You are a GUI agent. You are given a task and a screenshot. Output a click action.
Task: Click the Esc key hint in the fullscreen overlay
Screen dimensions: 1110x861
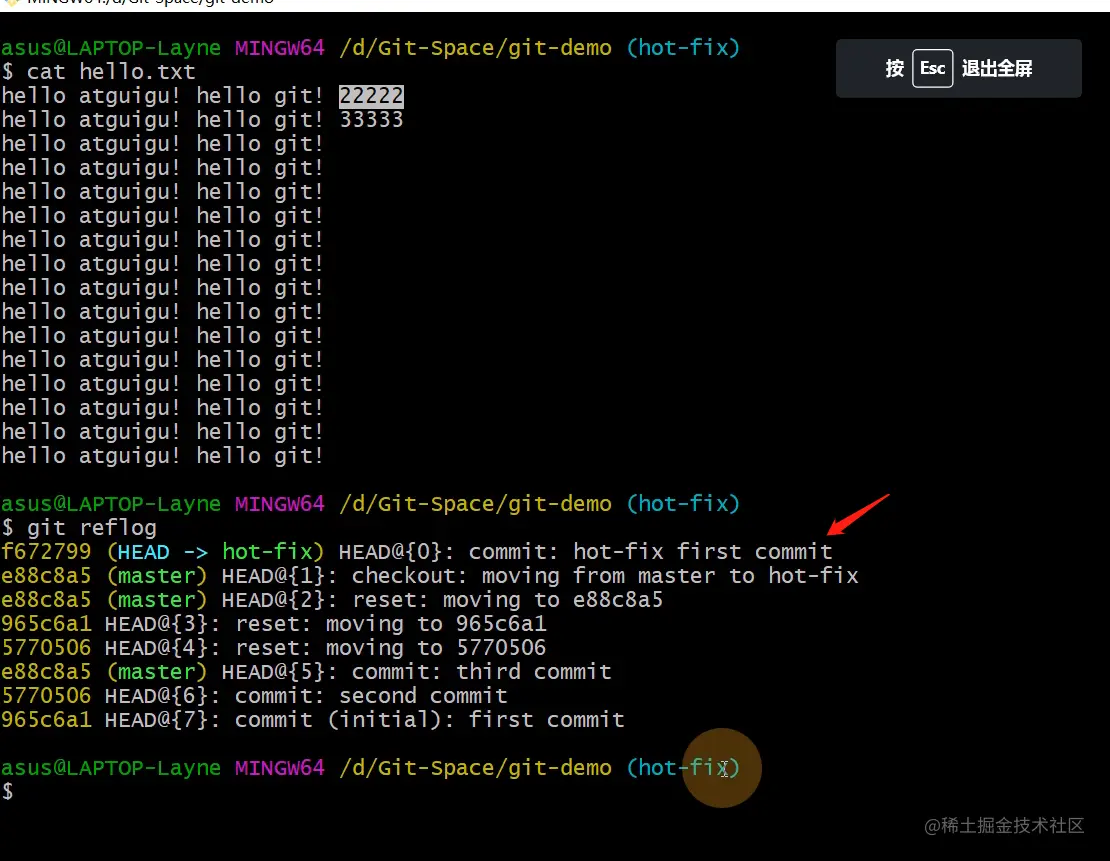pyautogui.click(x=932, y=69)
